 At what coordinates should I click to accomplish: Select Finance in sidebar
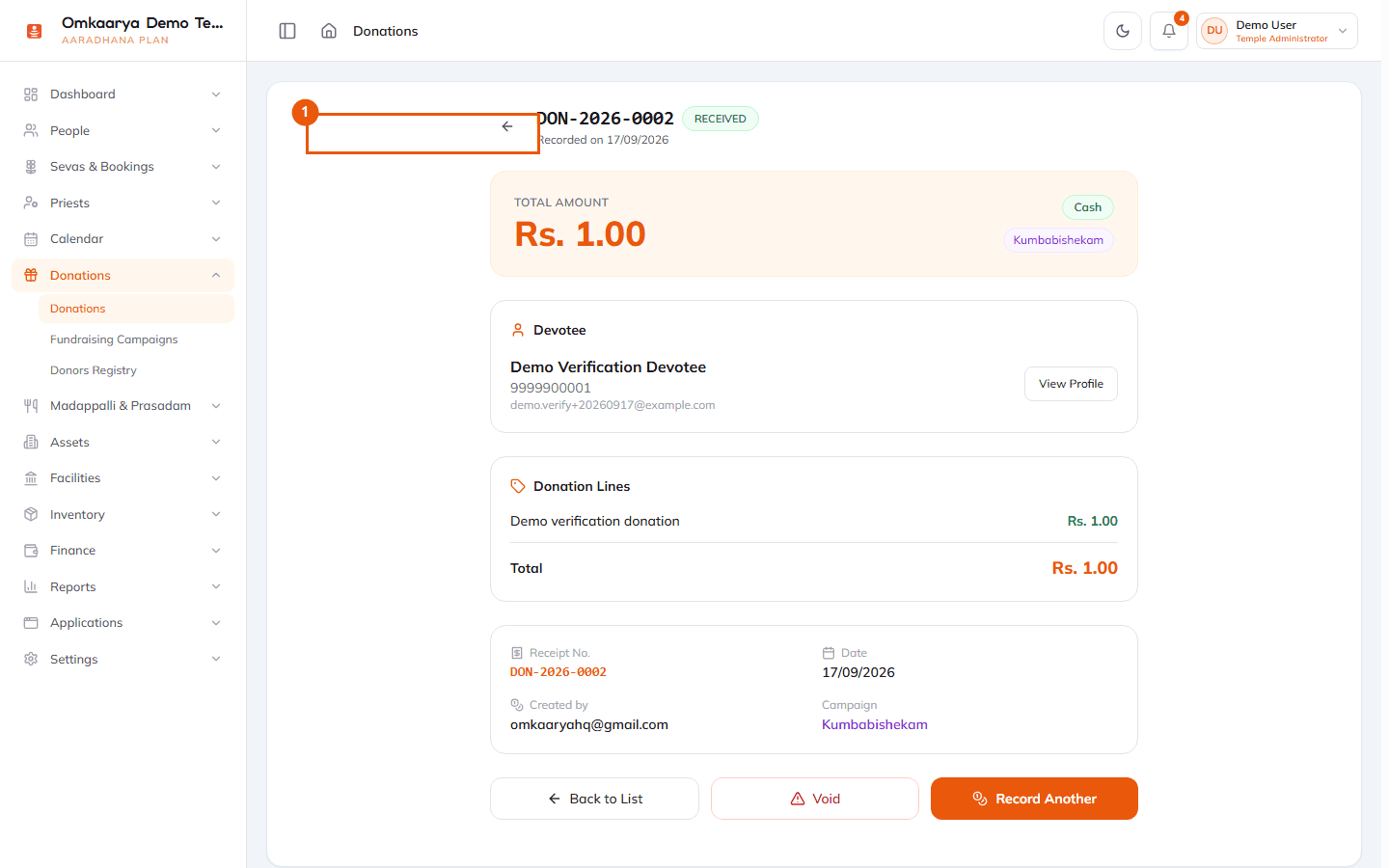pyautogui.click(x=123, y=551)
